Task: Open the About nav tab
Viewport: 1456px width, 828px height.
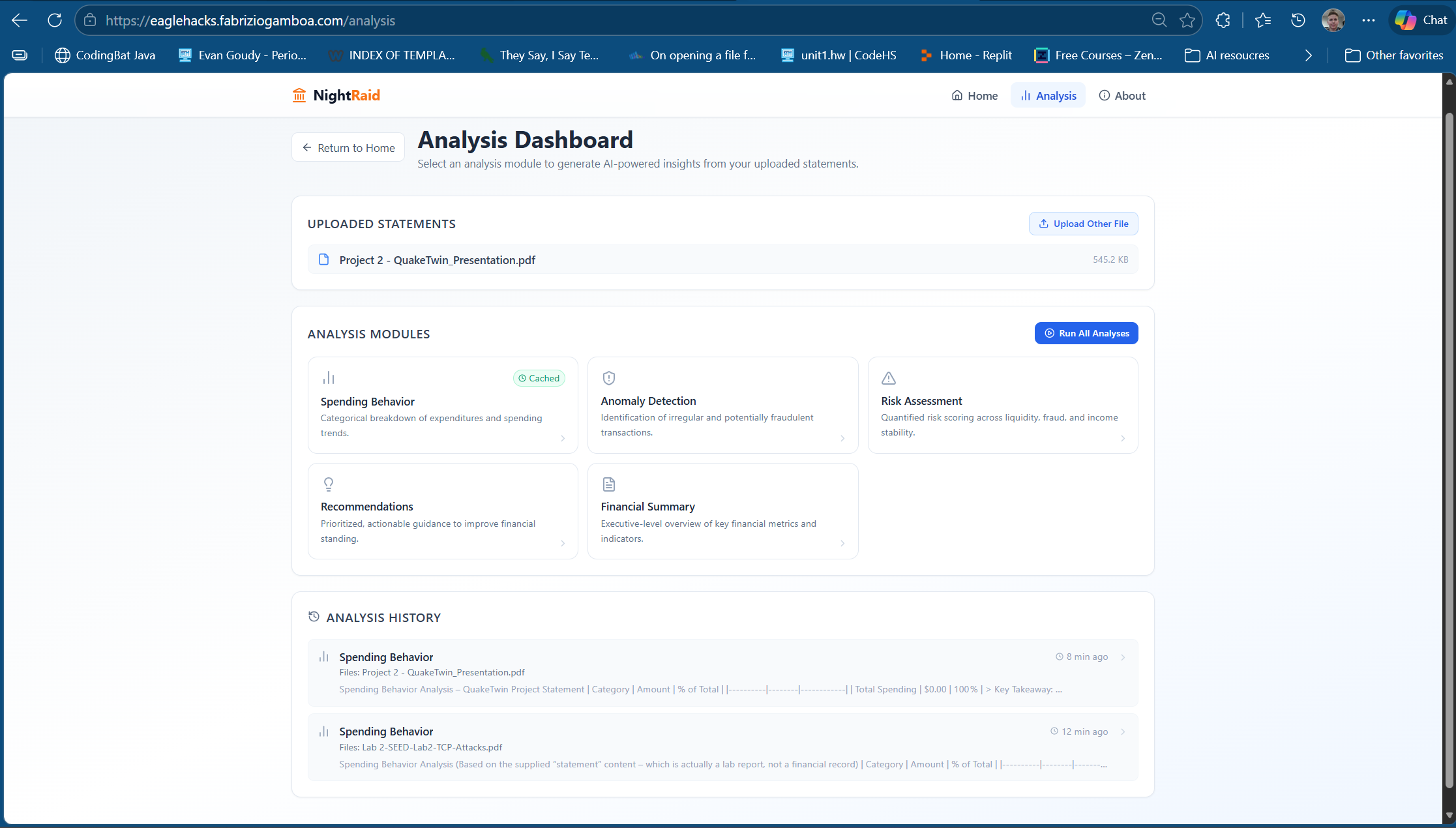Action: [x=1122, y=96]
